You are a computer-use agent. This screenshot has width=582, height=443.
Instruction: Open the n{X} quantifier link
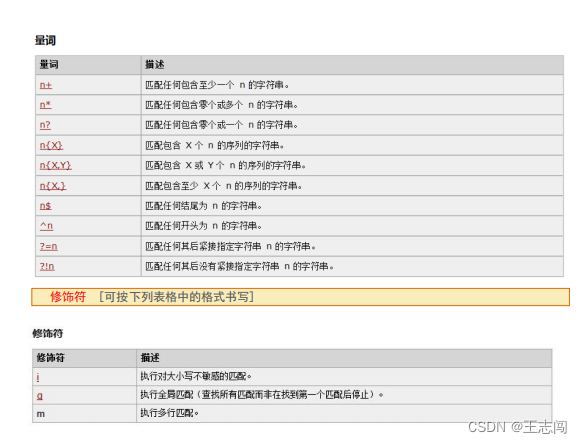point(51,145)
